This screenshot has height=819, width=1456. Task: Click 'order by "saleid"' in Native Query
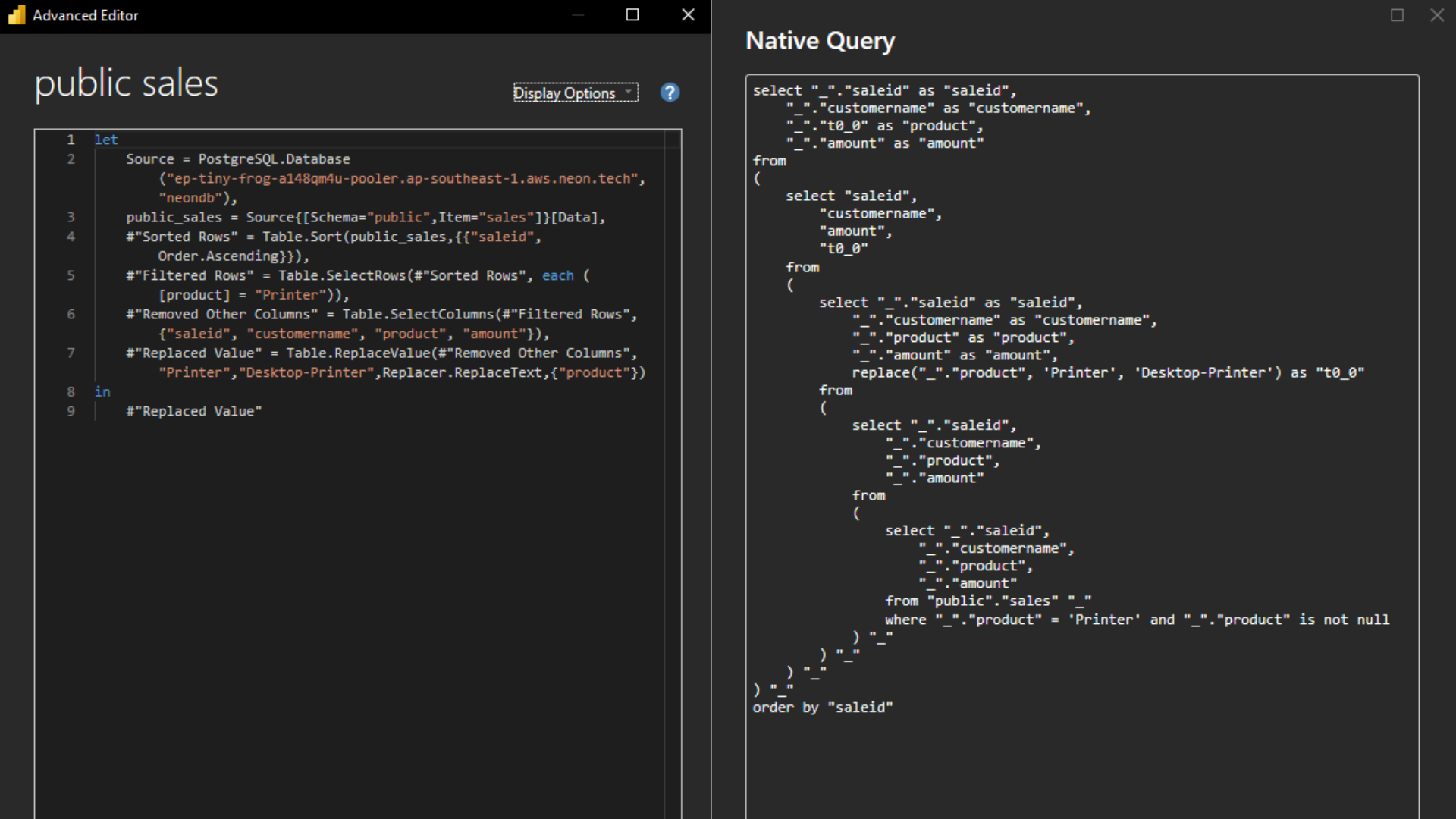pyautogui.click(x=822, y=708)
